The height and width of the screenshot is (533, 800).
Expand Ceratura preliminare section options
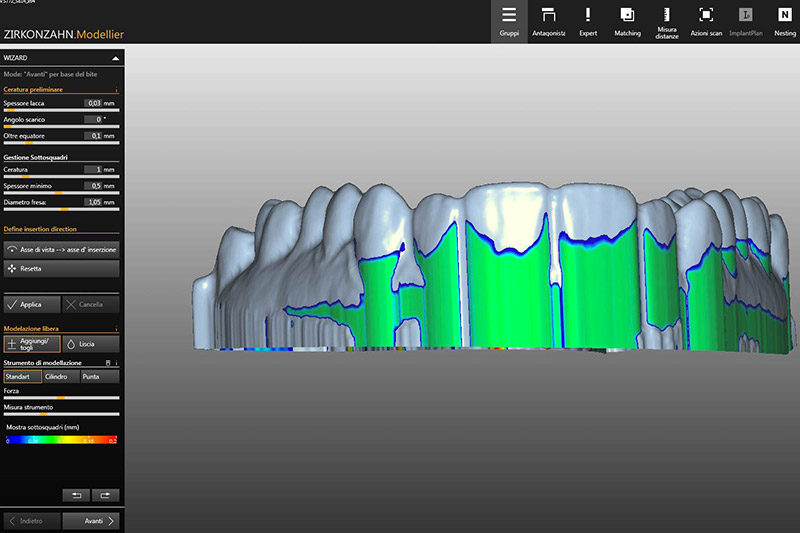(x=116, y=90)
